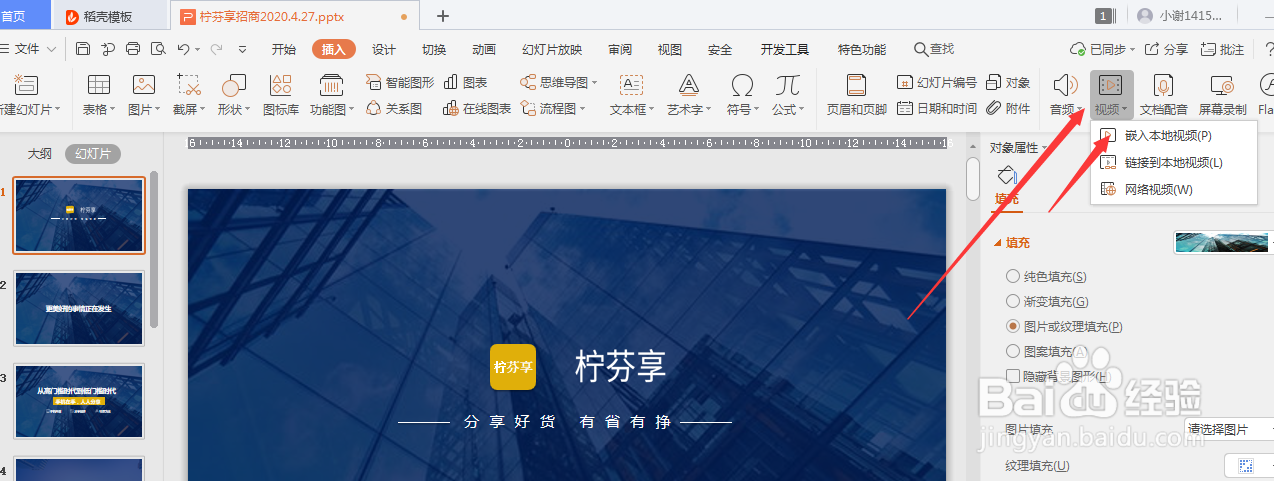The image size is (1274, 481).
Task: Click the Comment (批注) button
Action: (x=1223, y=49)
